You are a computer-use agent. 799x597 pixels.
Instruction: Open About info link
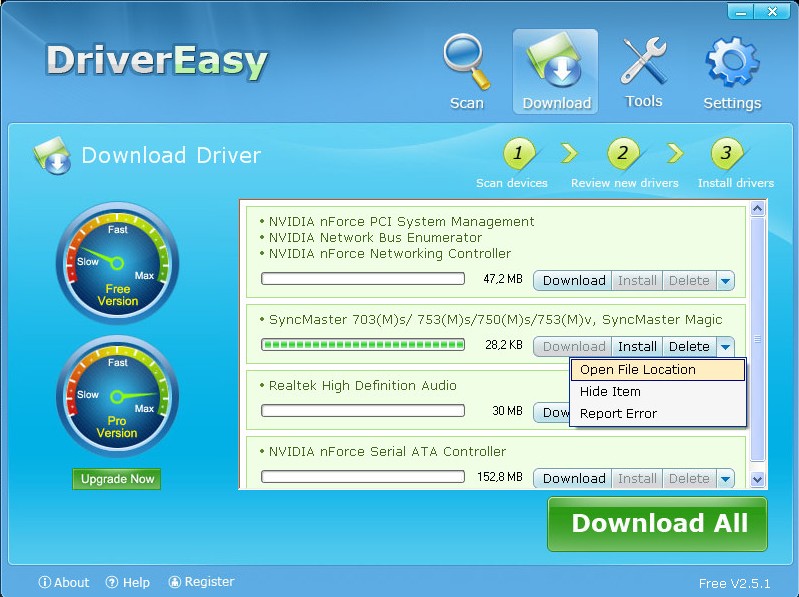point(64,582)
